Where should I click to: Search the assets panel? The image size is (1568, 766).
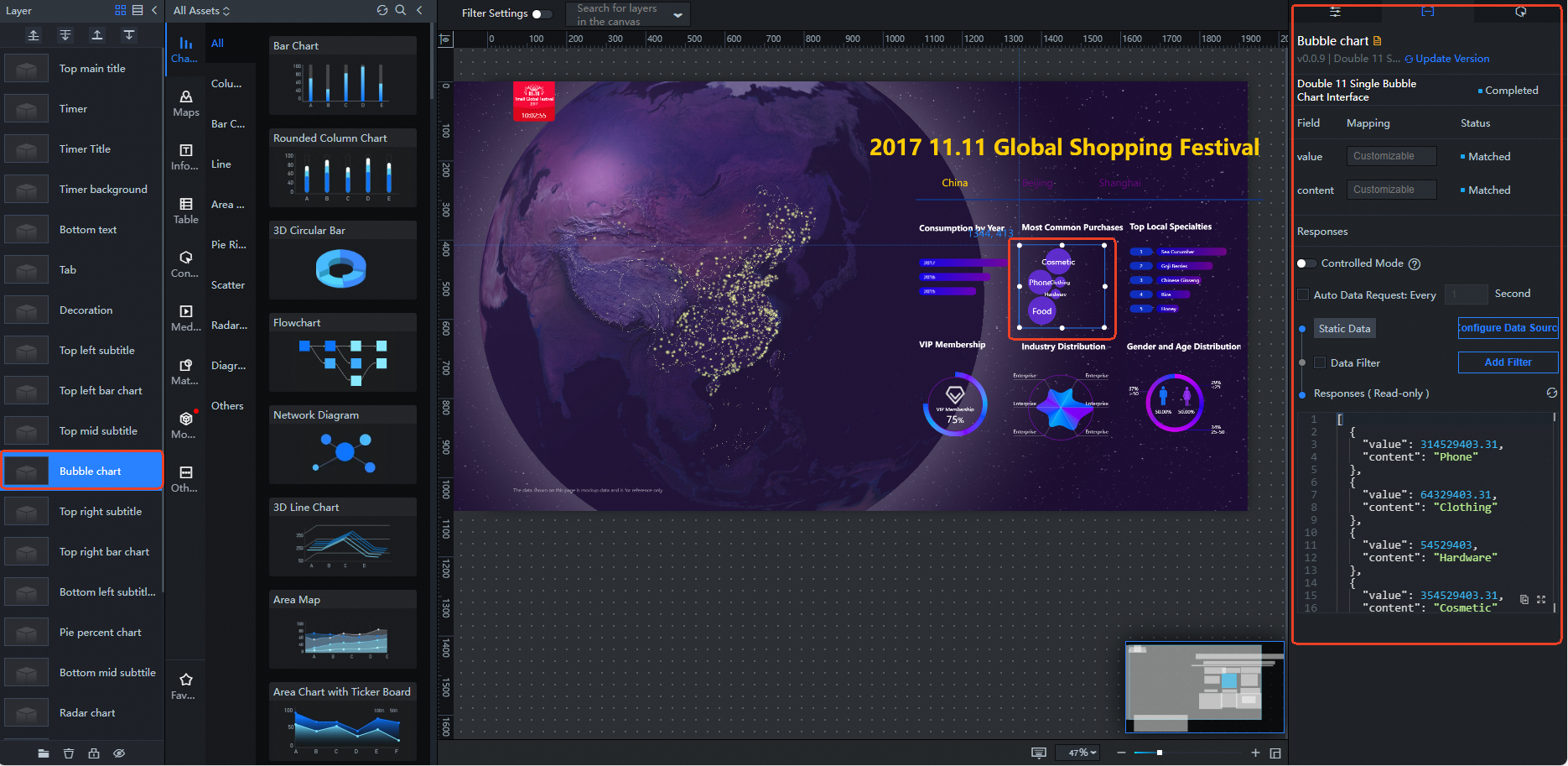click(x=401, y=10)
